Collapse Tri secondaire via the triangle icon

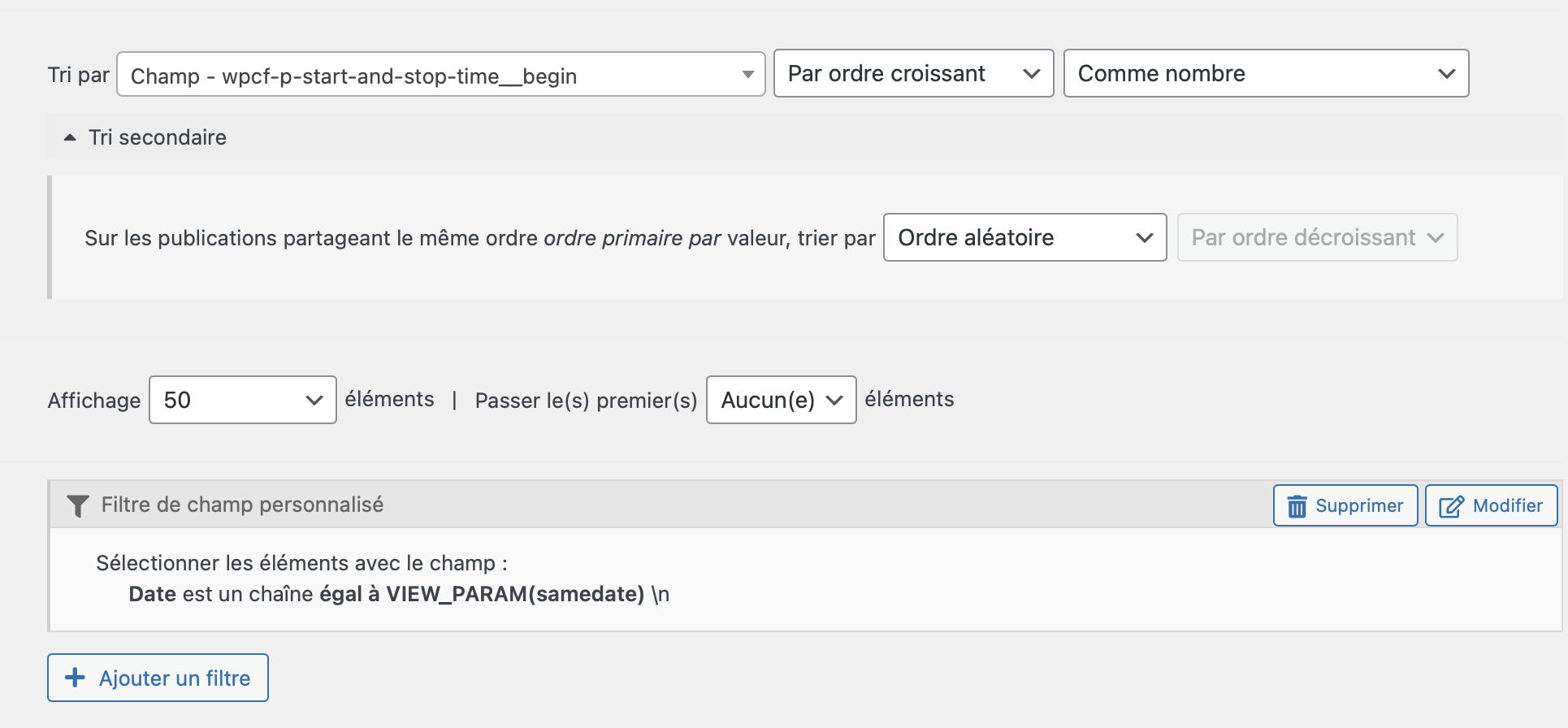[70, 137]
